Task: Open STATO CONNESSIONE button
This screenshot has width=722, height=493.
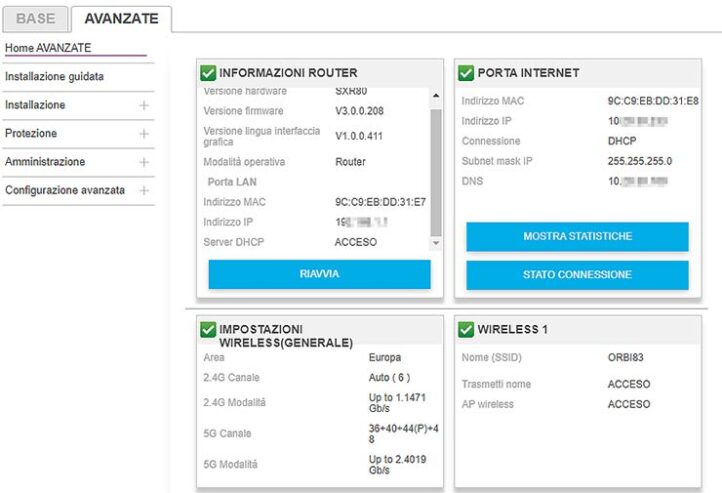Action: coord(577,274)
